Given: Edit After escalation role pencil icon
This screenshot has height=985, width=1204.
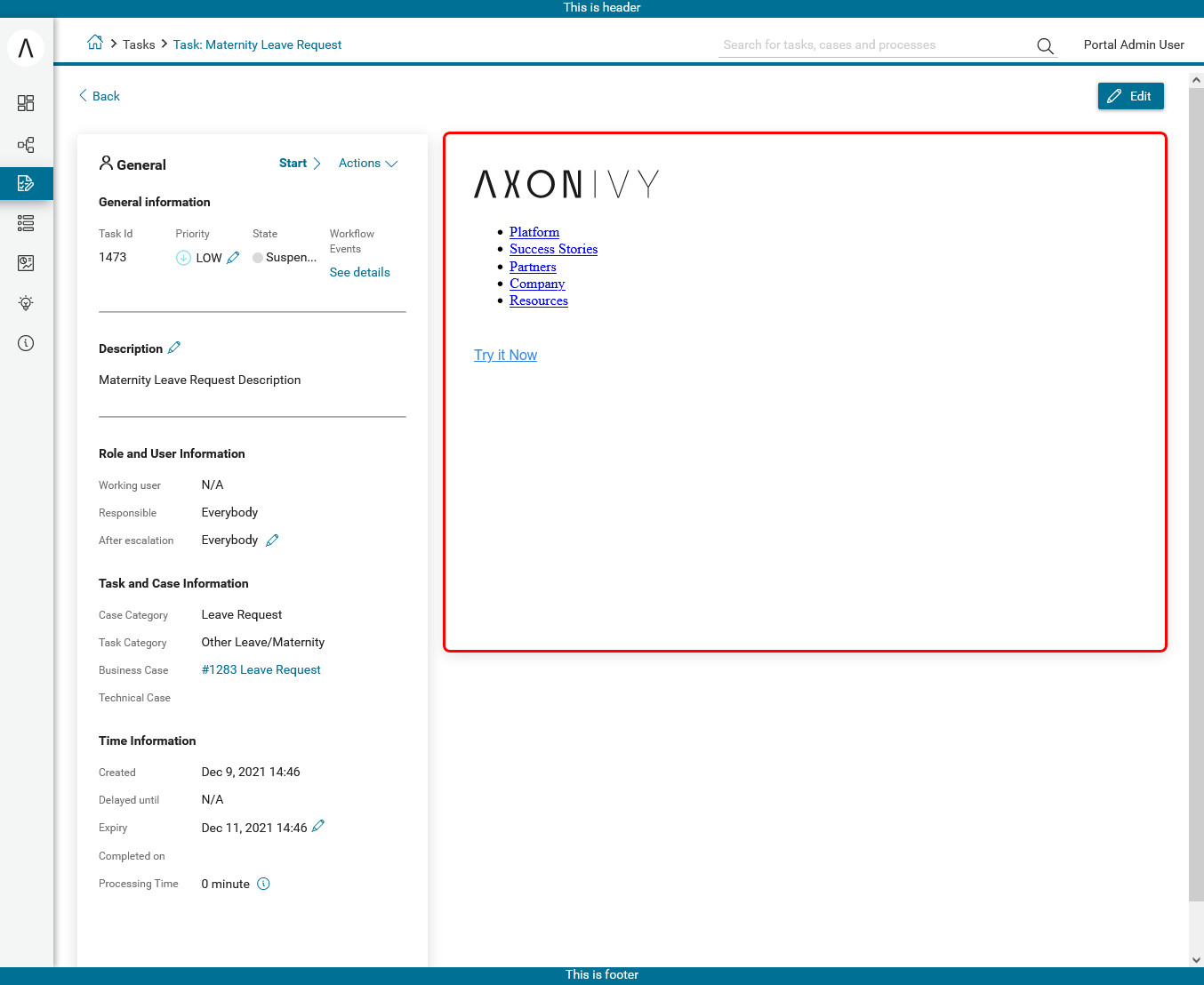Looking at the screenshot, I should tap(272, 540).
